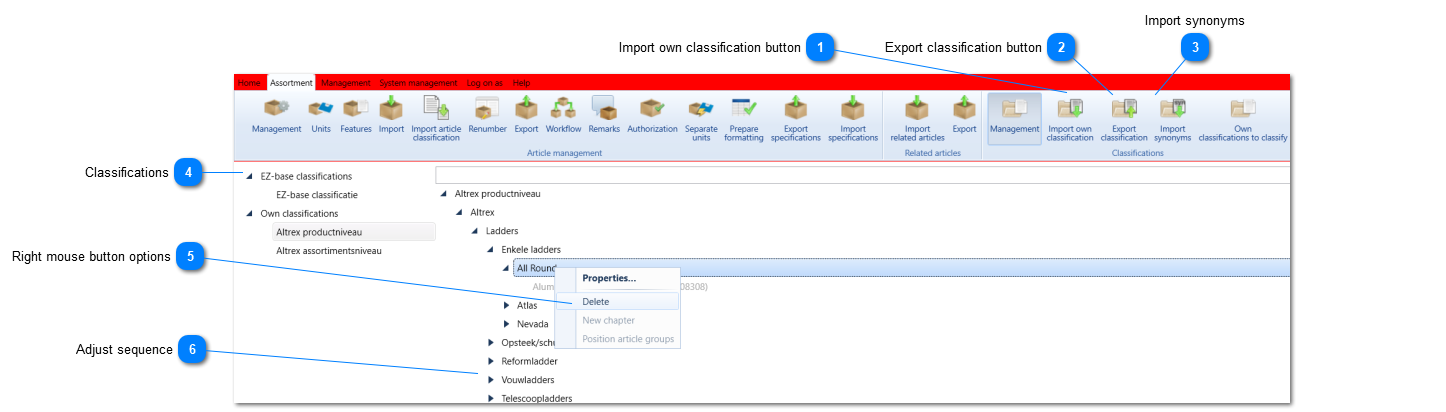The image size is (1446, 412).
Task: Collapse the Enkele ladders node
Action: [x=491, y=250]
